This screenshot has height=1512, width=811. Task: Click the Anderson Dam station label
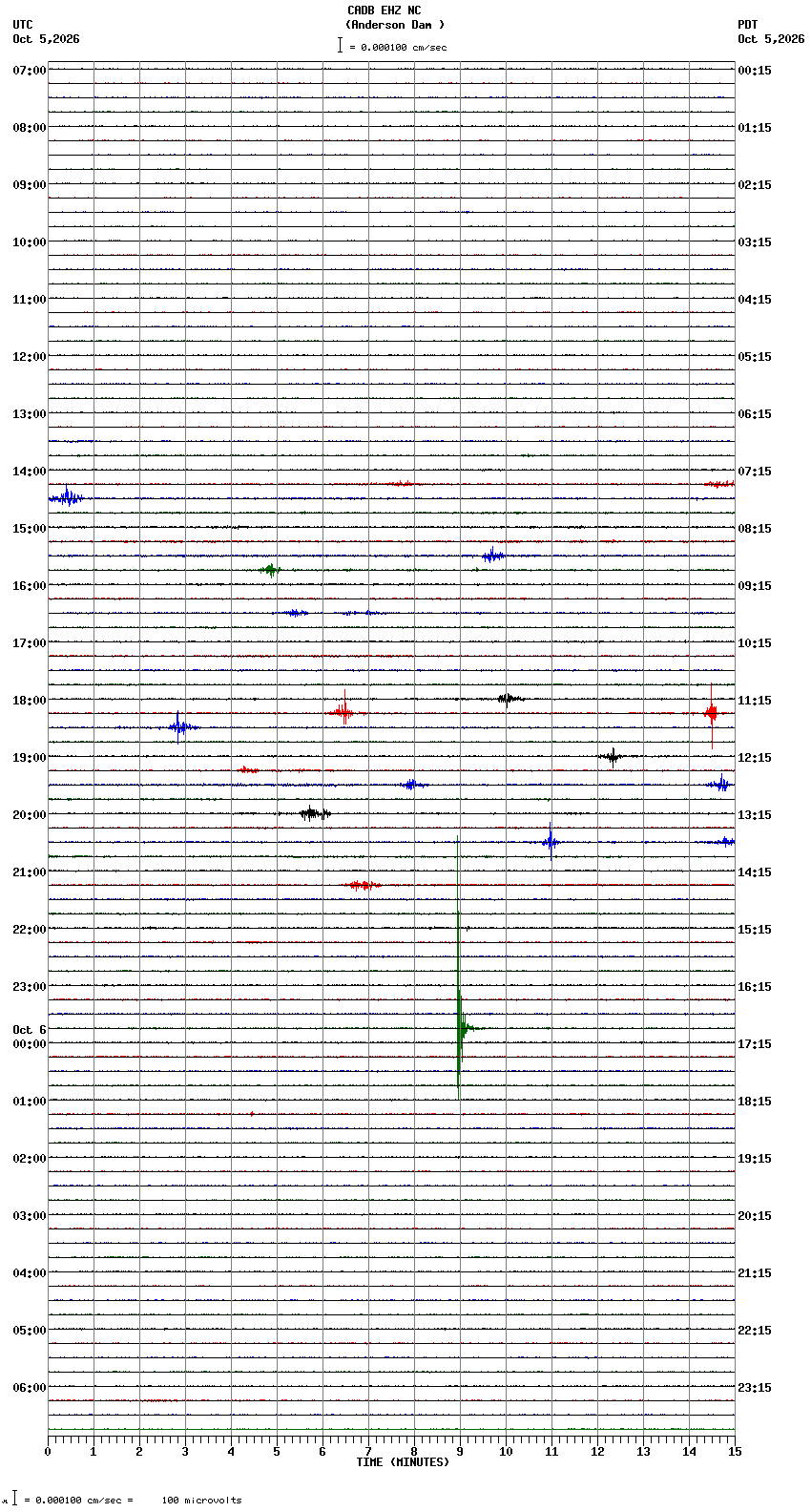click(395, 25)
